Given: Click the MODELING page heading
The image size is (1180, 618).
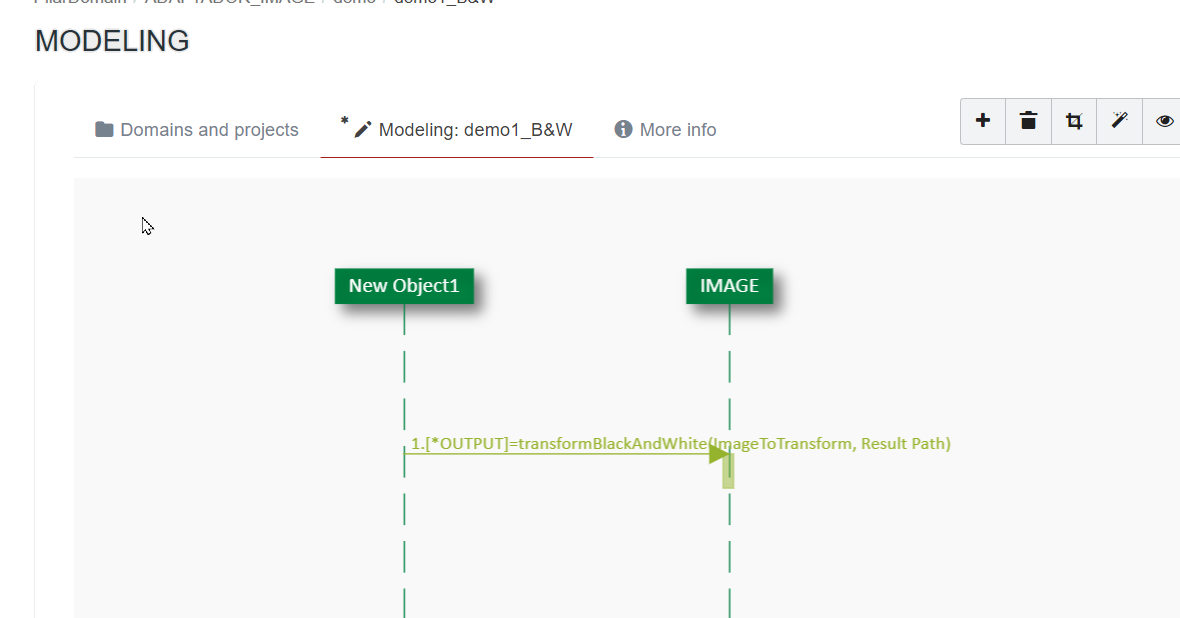Looking at the screenshot, I should 112,41.
